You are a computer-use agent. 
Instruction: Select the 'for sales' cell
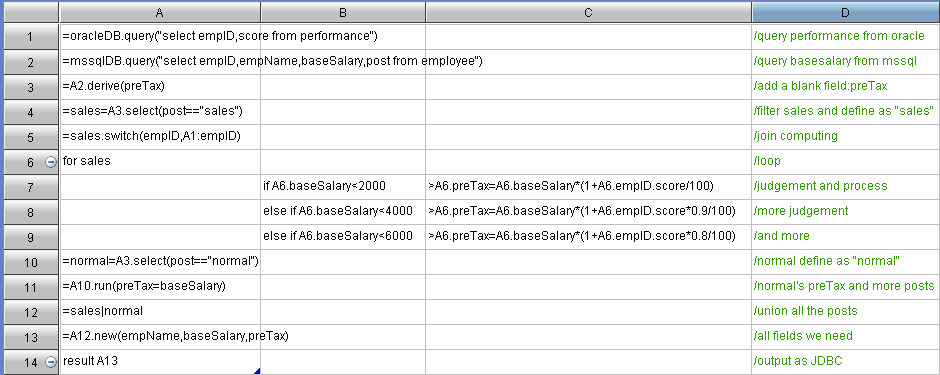[x=159, y=161]
